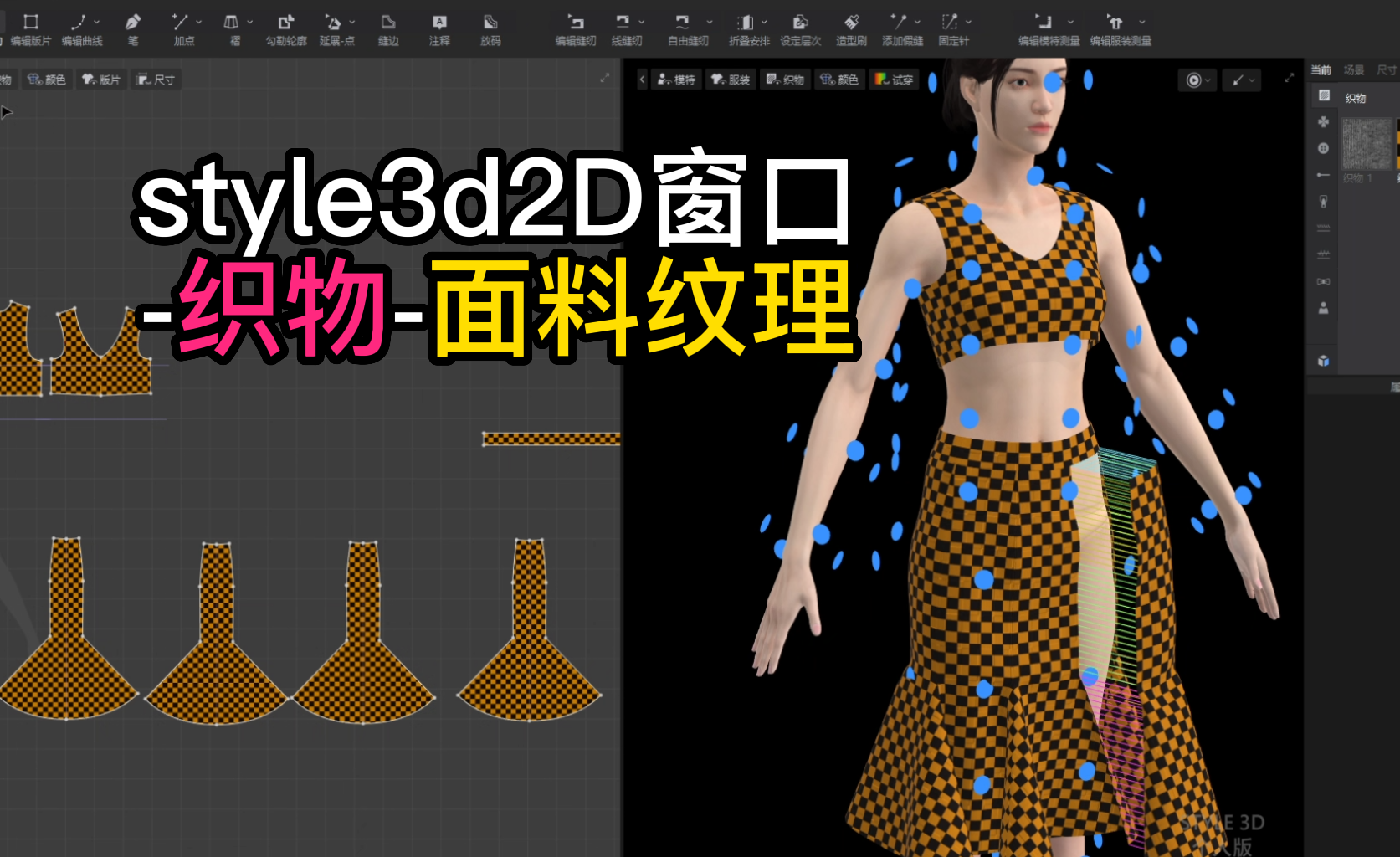Switch 3D window to 模特 avatar view
Viewport: 1400px width, 857px height.
point(676,80)
